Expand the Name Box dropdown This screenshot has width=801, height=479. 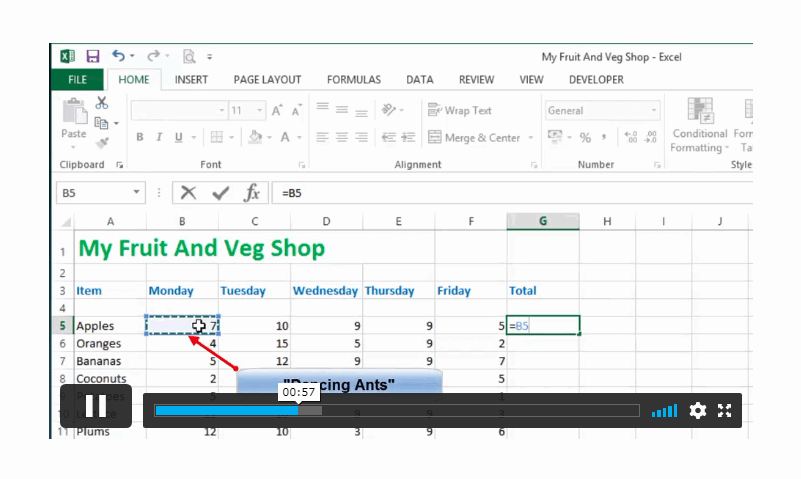click(136, 193)
